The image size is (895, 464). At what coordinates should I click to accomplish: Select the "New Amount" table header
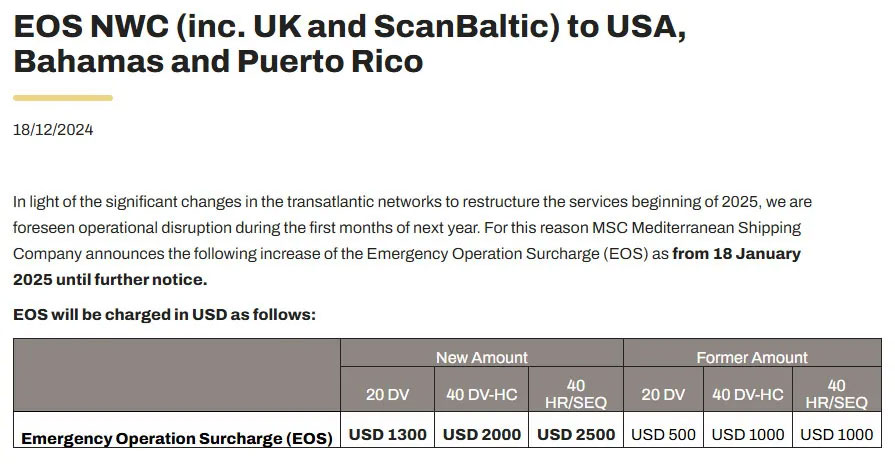(482, 357)
